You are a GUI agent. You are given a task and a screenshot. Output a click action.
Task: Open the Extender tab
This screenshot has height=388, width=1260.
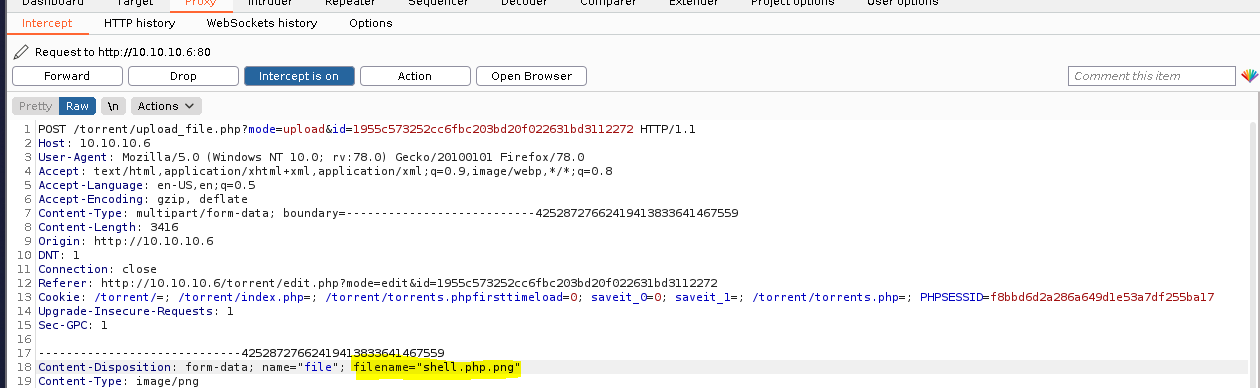click(x=694, y=3)
